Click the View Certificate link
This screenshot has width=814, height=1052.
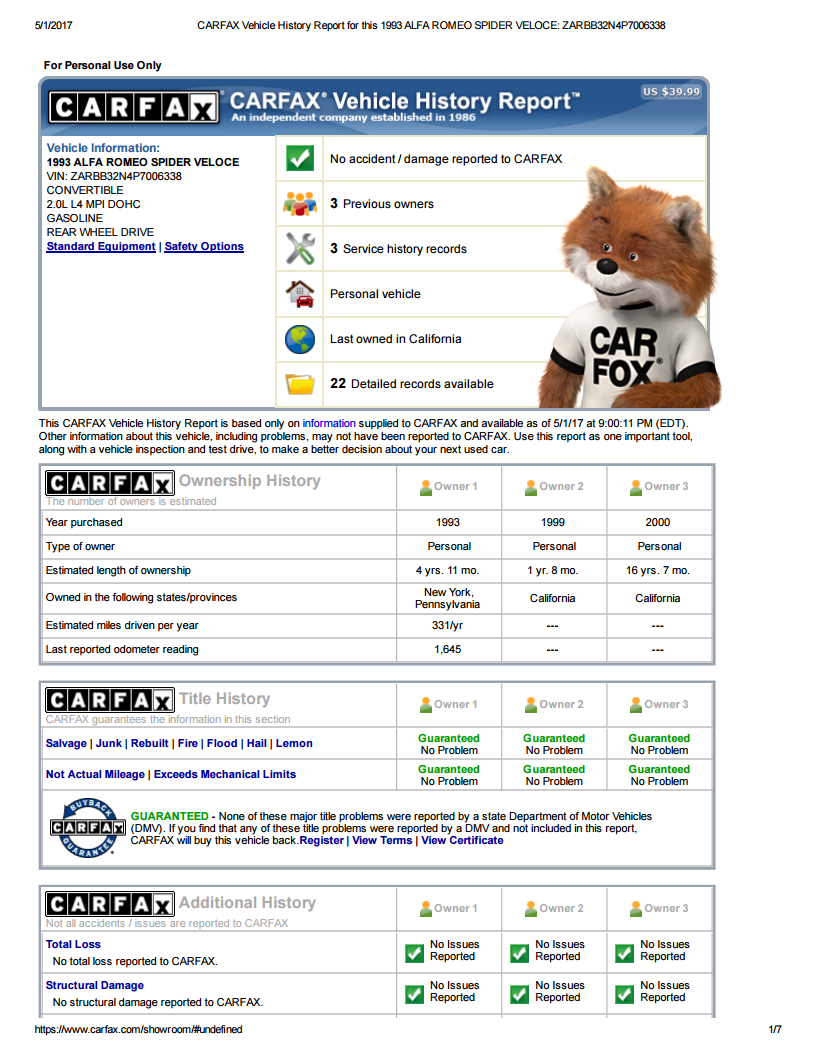pos(462,840)
